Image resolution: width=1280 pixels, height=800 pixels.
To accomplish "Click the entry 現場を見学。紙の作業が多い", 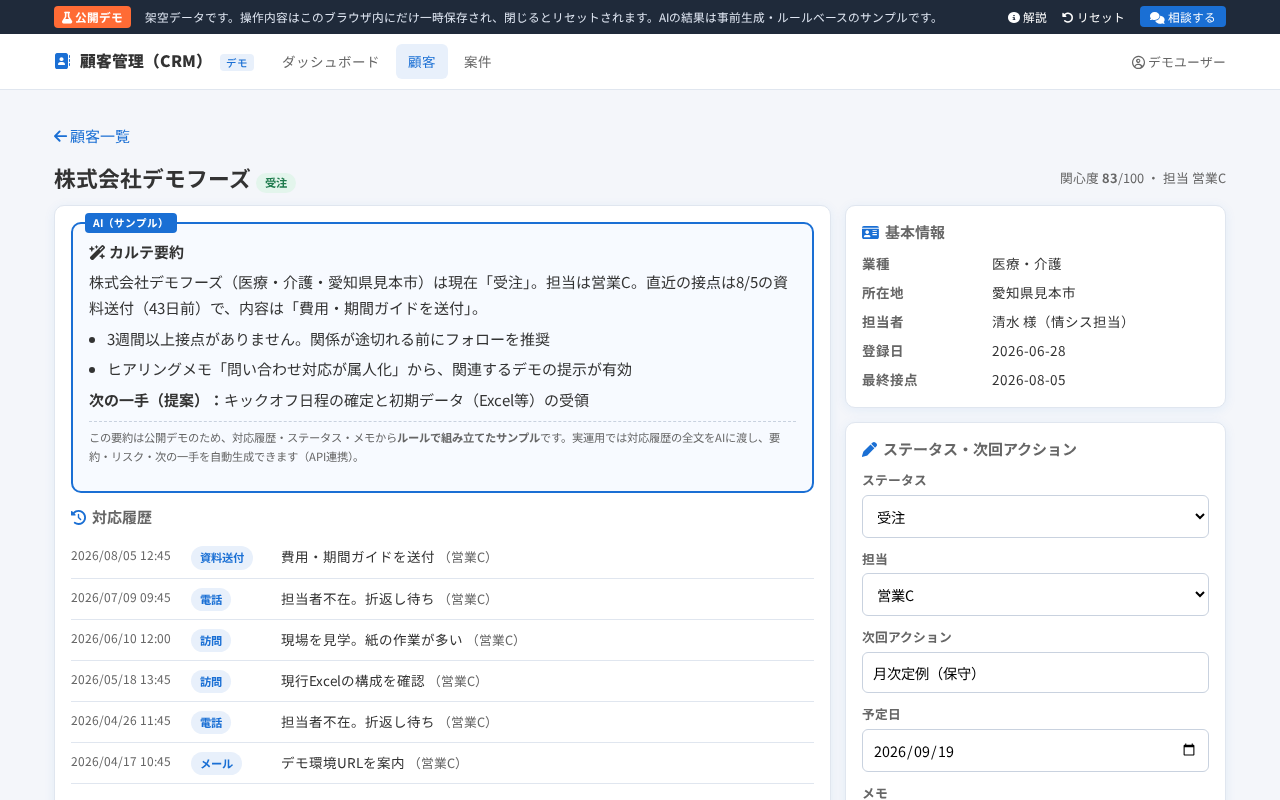I will click(372, 639).
